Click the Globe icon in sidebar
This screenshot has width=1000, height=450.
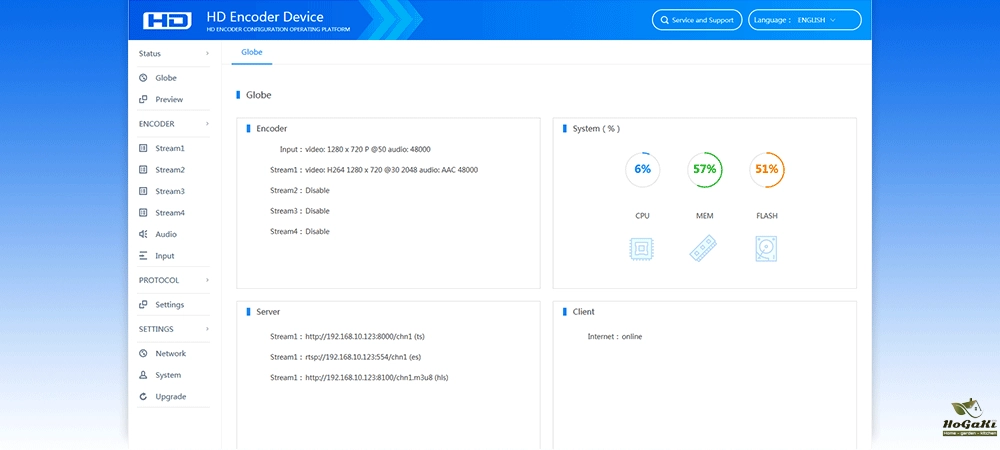pos(144,78)
